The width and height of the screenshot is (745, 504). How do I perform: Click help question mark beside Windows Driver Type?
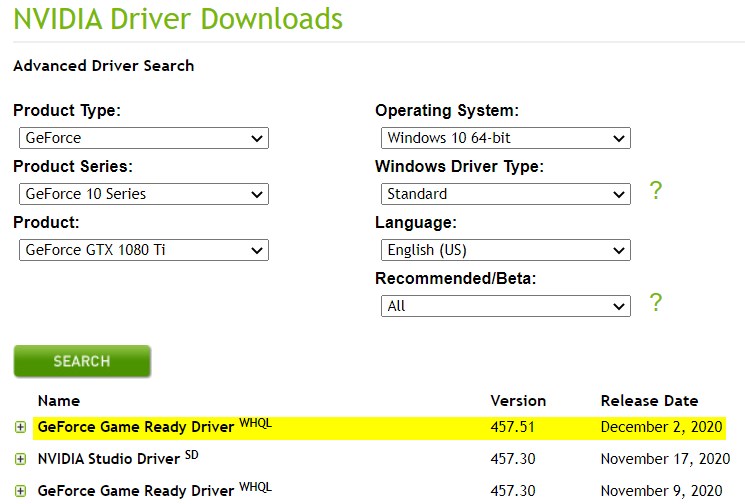[x=656, y=190]
